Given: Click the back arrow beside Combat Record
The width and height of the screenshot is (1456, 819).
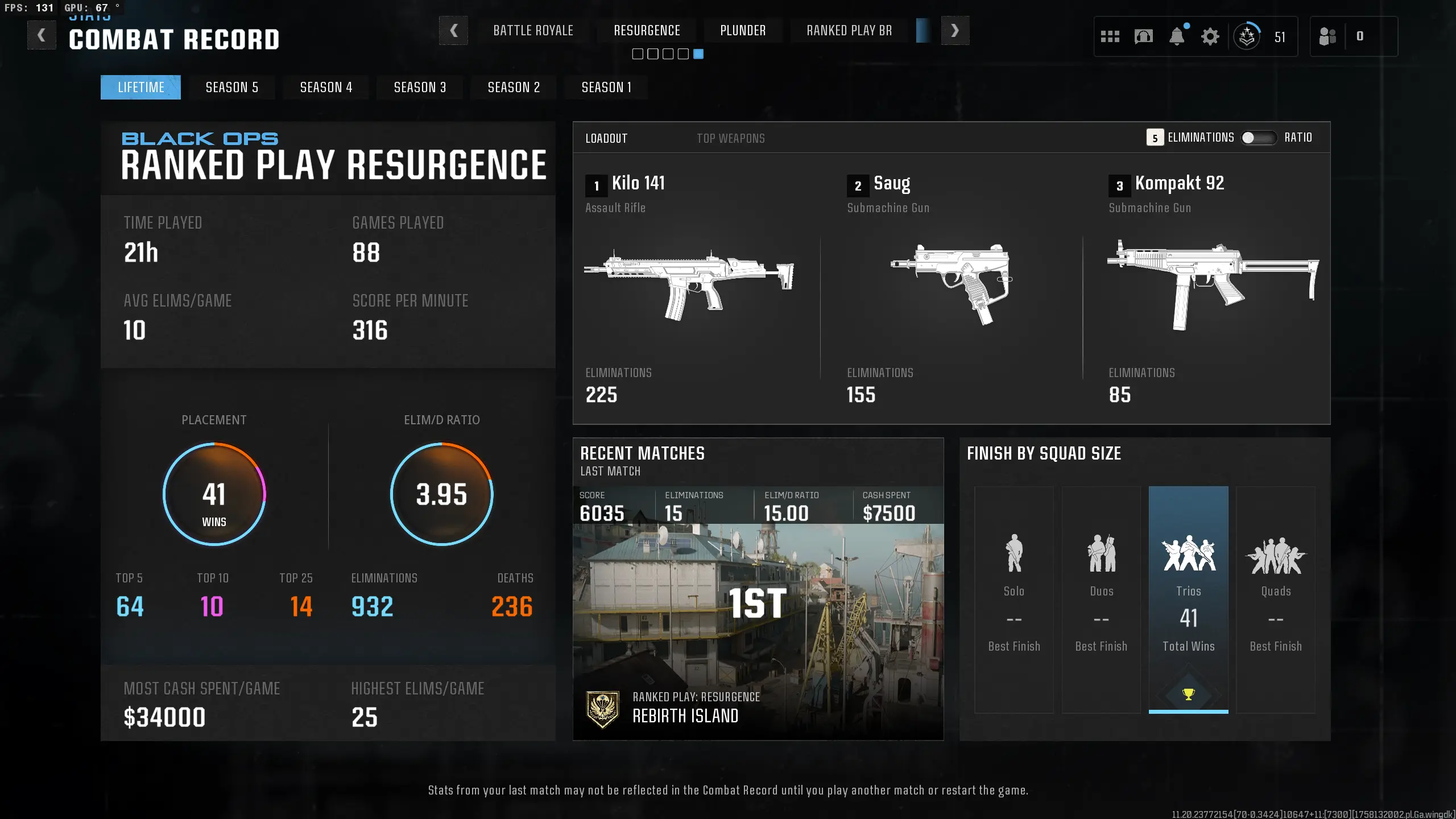Looking at the screenshot, I should click(x=42, y=35).
